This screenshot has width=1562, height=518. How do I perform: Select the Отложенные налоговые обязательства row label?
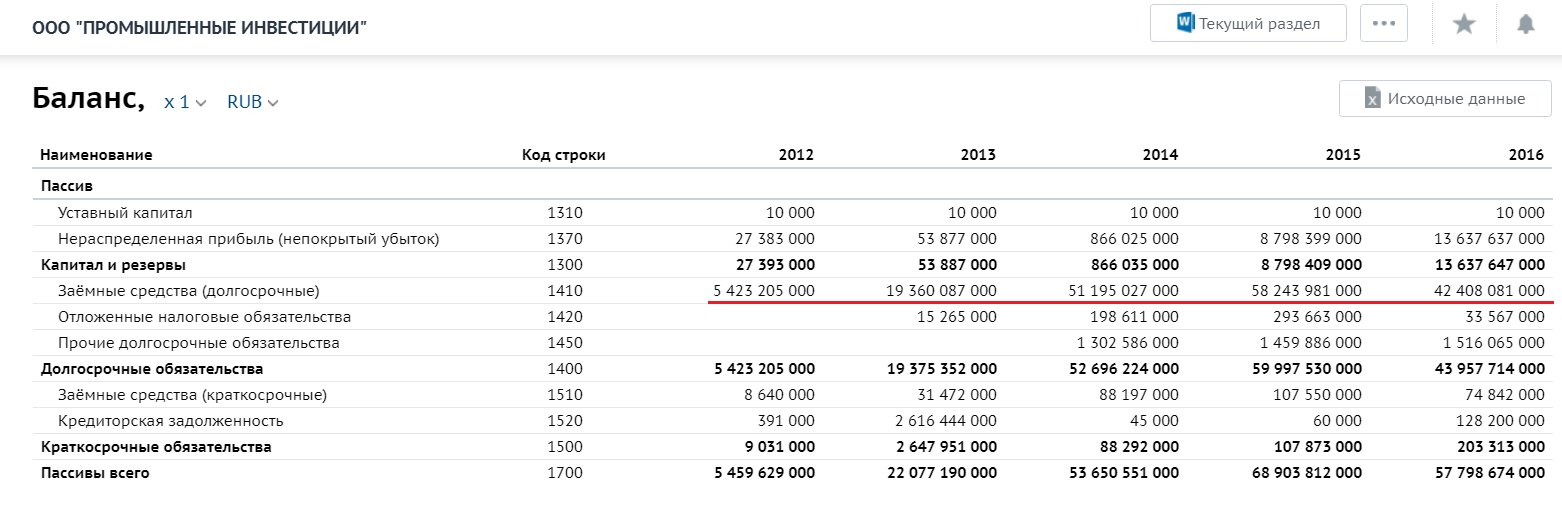click(205, 317)
